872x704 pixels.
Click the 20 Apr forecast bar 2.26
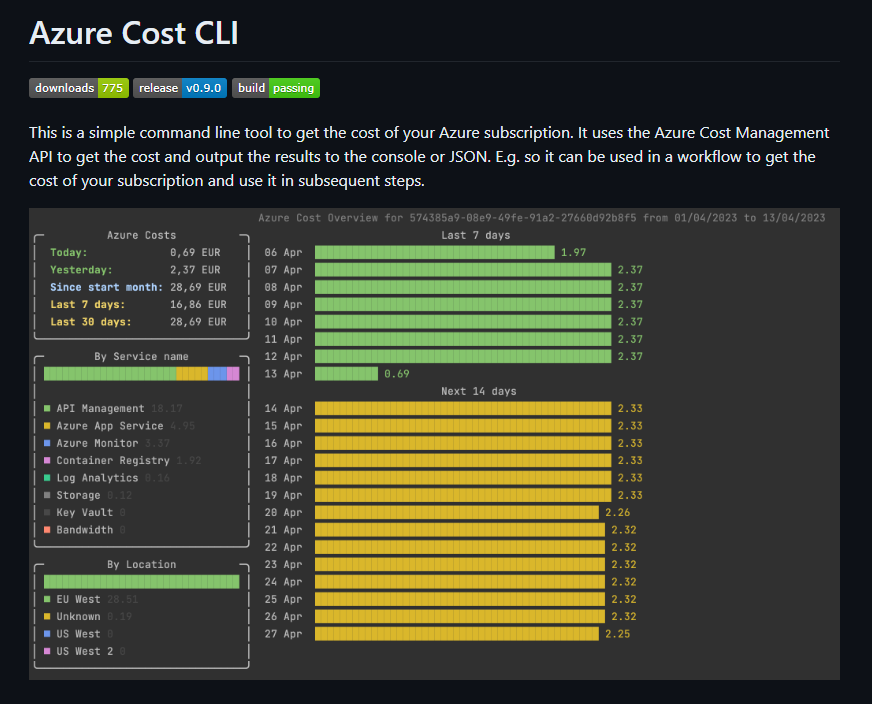(457, 512)
